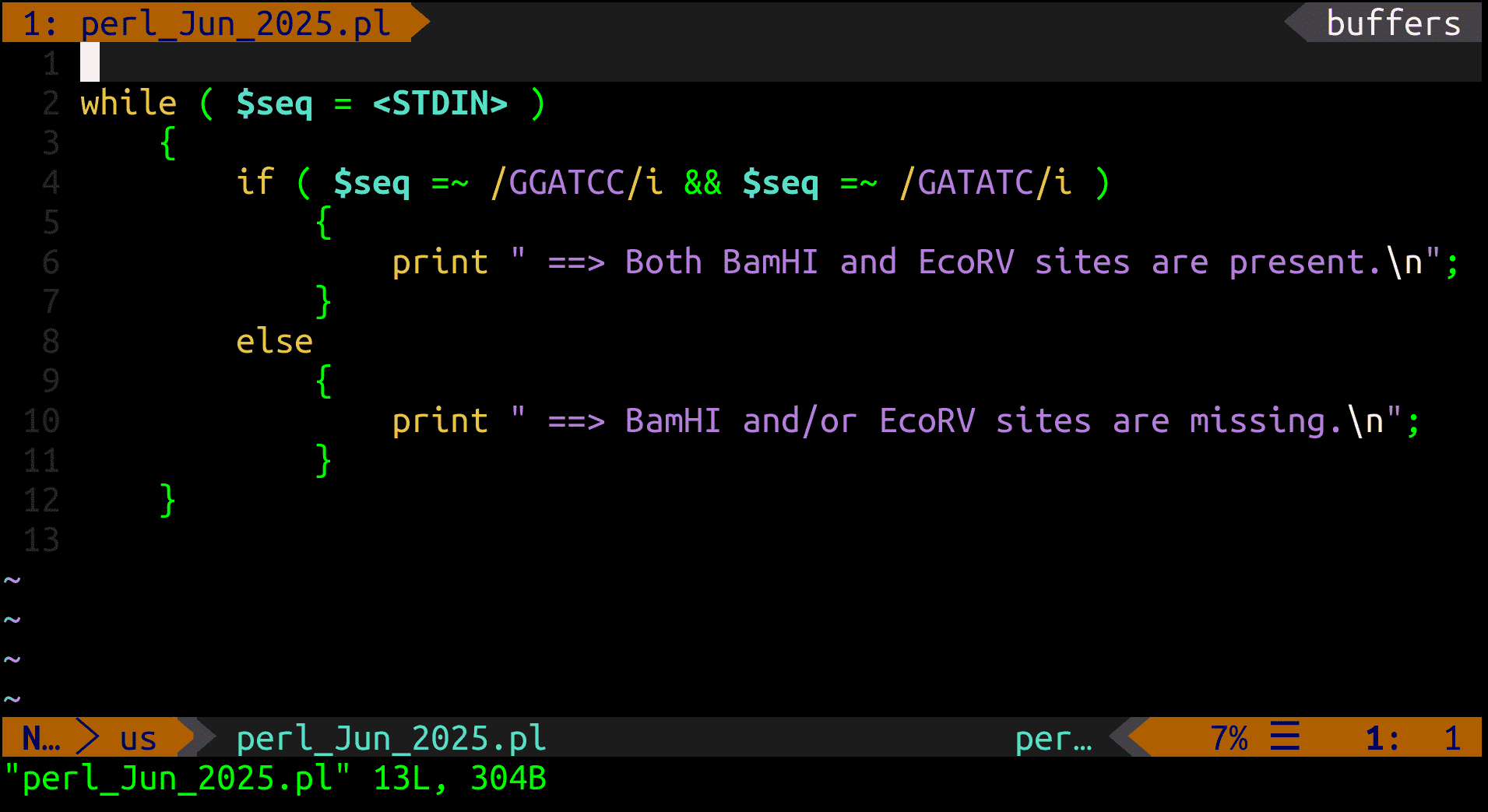
Task: Click line number 10 in the gutter
Action: (41, 420)
